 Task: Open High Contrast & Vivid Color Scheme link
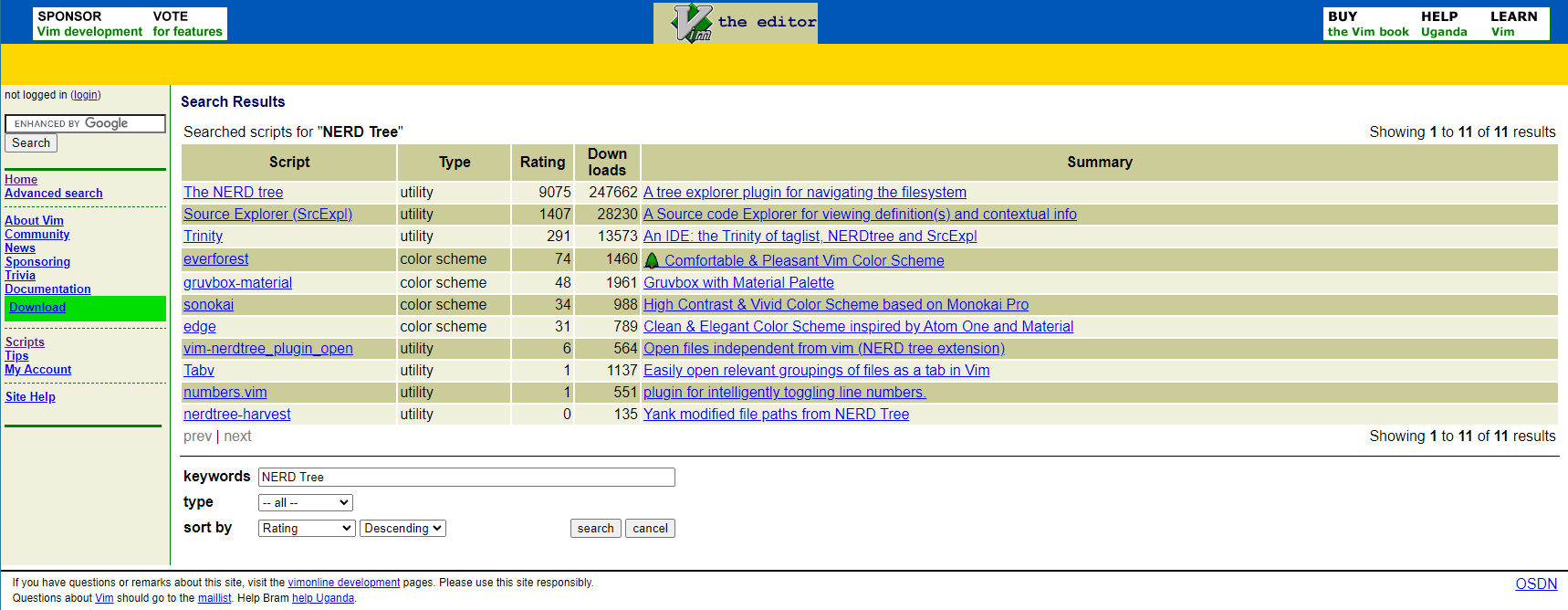coord(836,305)
